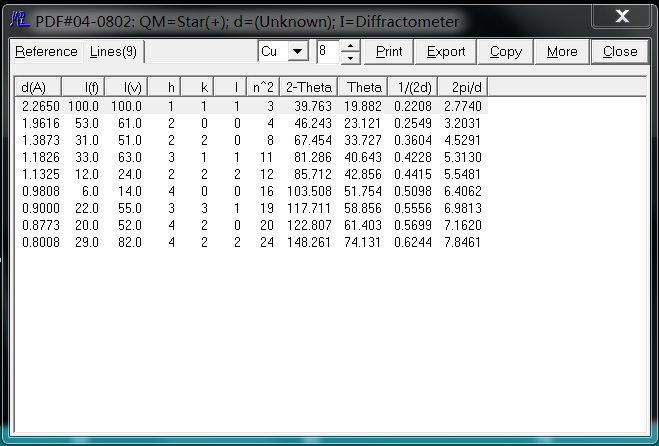Click the I(f) value 53.0
The height and width of the screenshot is (446, 659).
pos(87,124)
